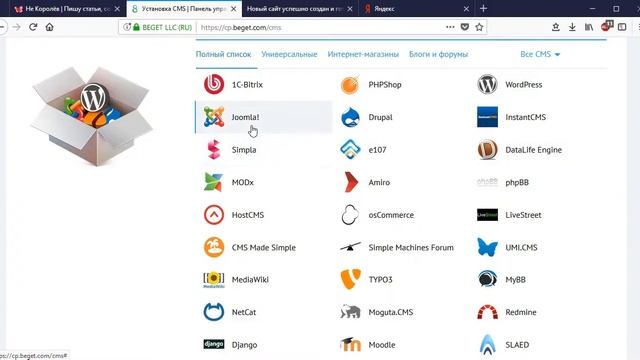
Task: Click the e107 logo icon
Action: point(350,150)
